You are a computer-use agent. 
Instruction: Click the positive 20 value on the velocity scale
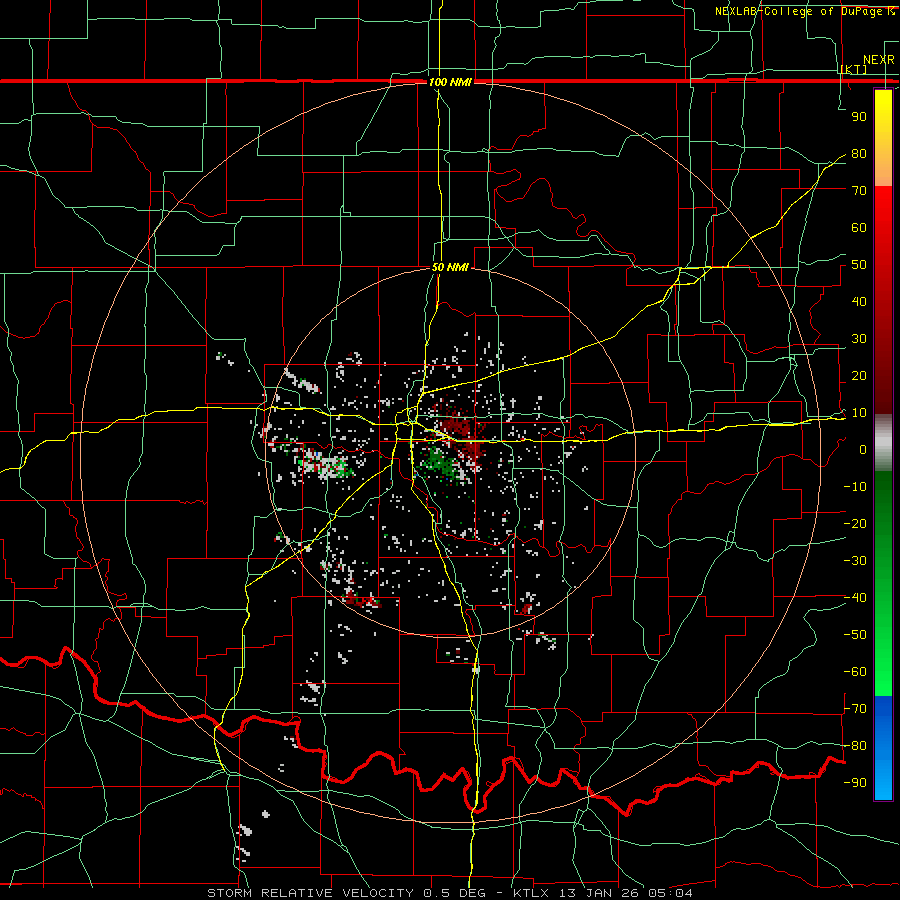859,376
